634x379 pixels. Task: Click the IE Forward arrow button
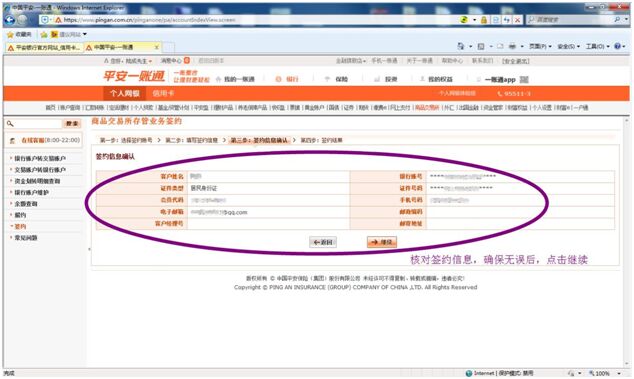tap(22, 20)
